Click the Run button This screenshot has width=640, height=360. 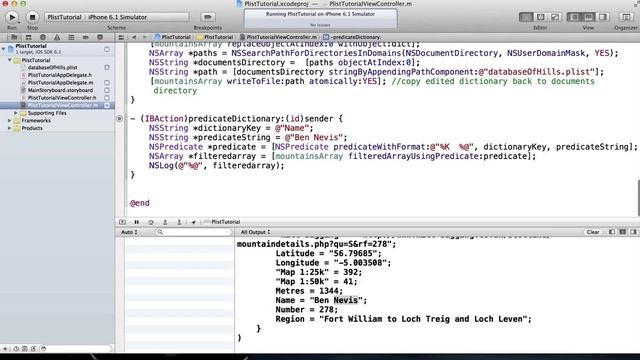(x=12, y=17)
